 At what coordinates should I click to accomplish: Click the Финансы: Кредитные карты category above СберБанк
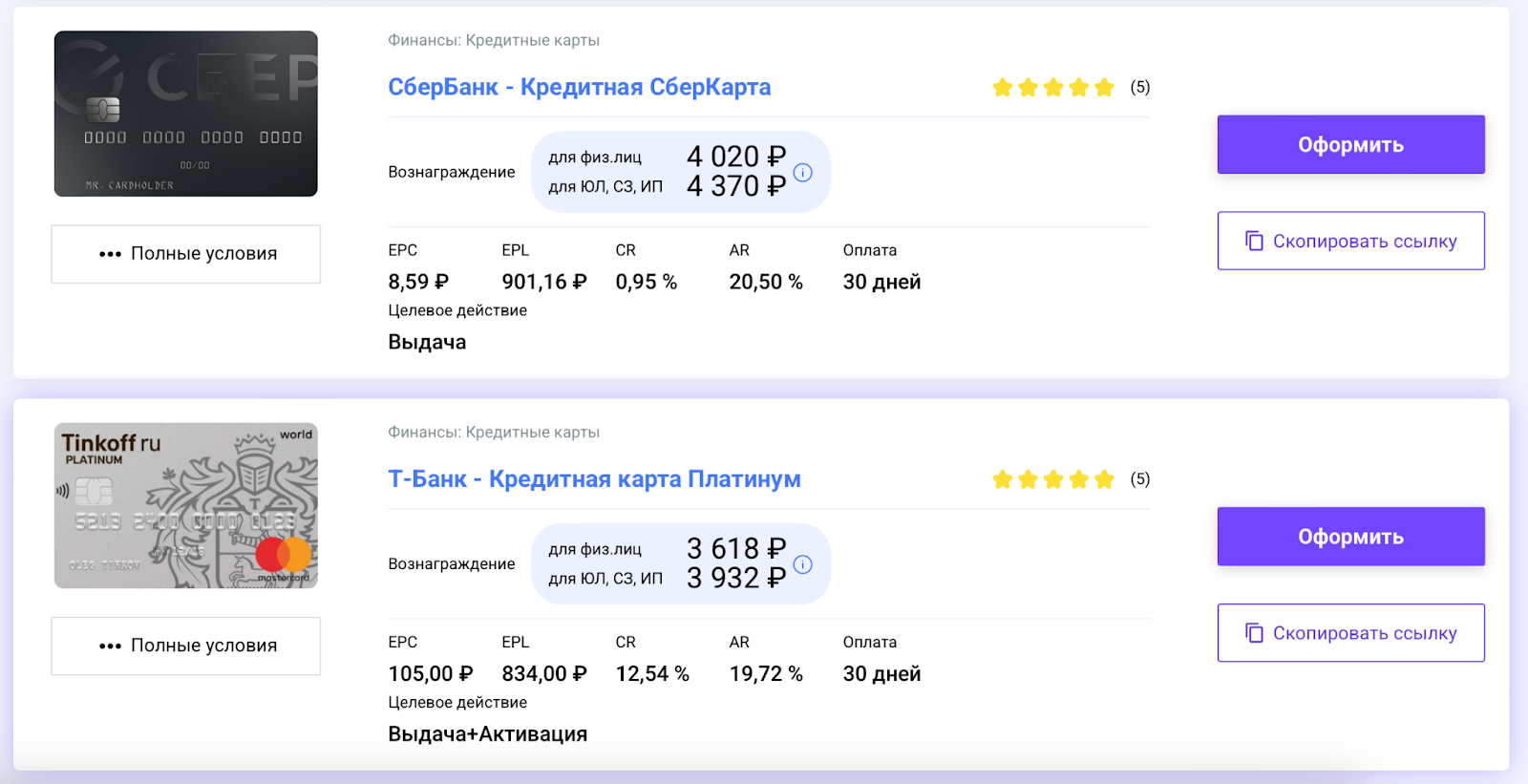click(494, 40)
